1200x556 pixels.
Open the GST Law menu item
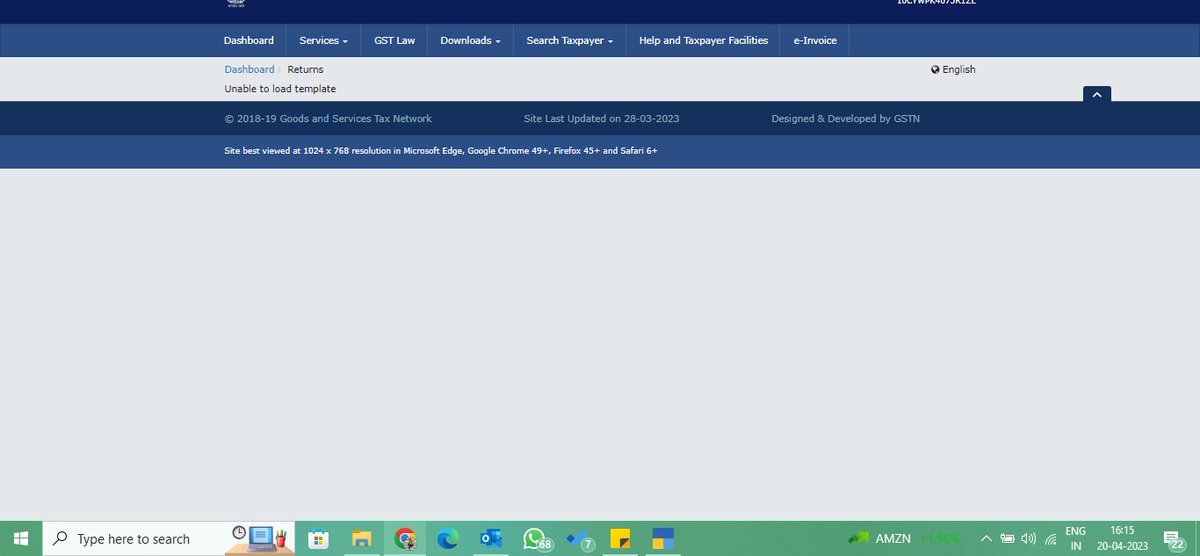coord(394,40)
